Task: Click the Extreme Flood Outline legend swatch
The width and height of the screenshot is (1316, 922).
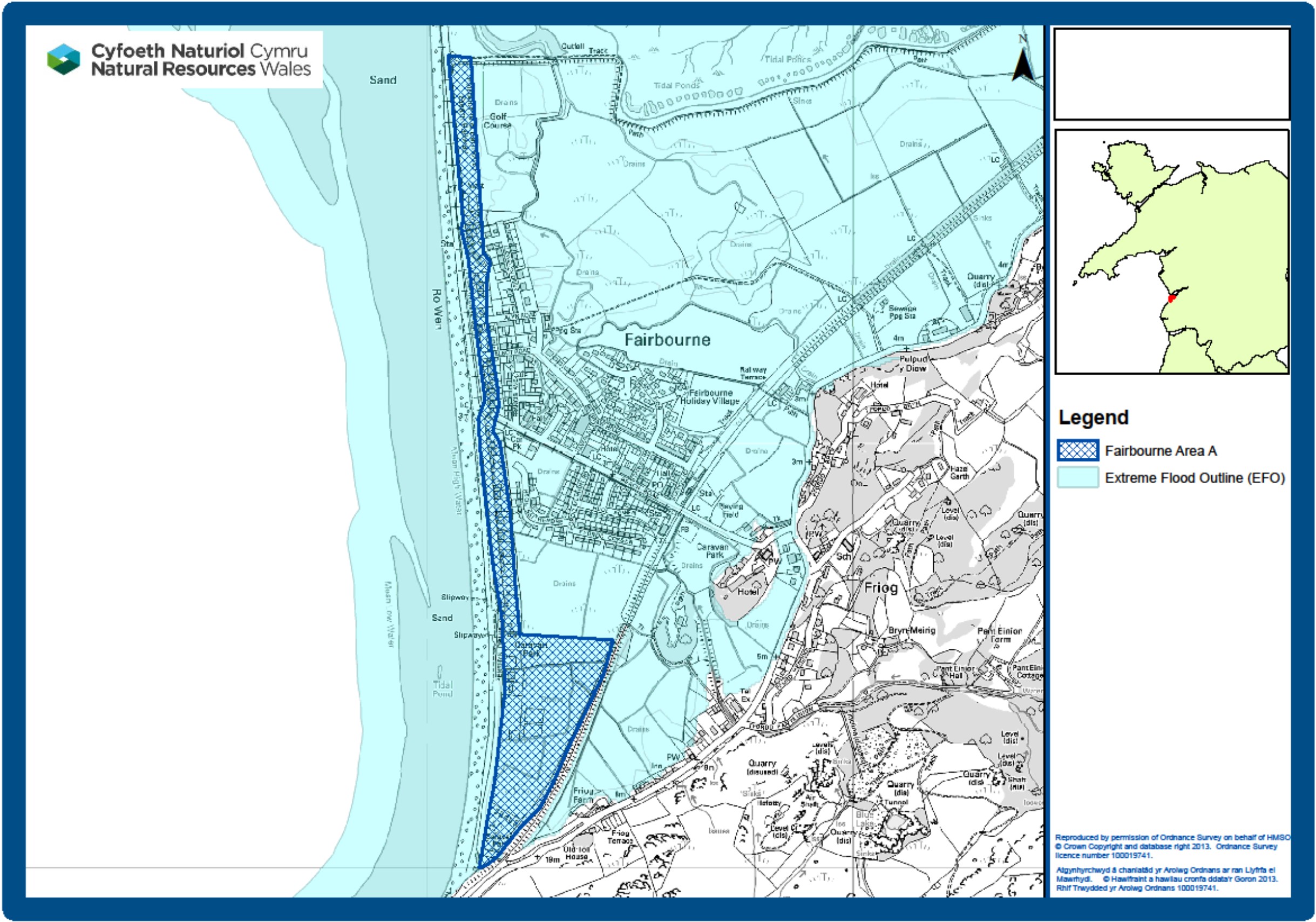Action: [x=1077, y=477]
